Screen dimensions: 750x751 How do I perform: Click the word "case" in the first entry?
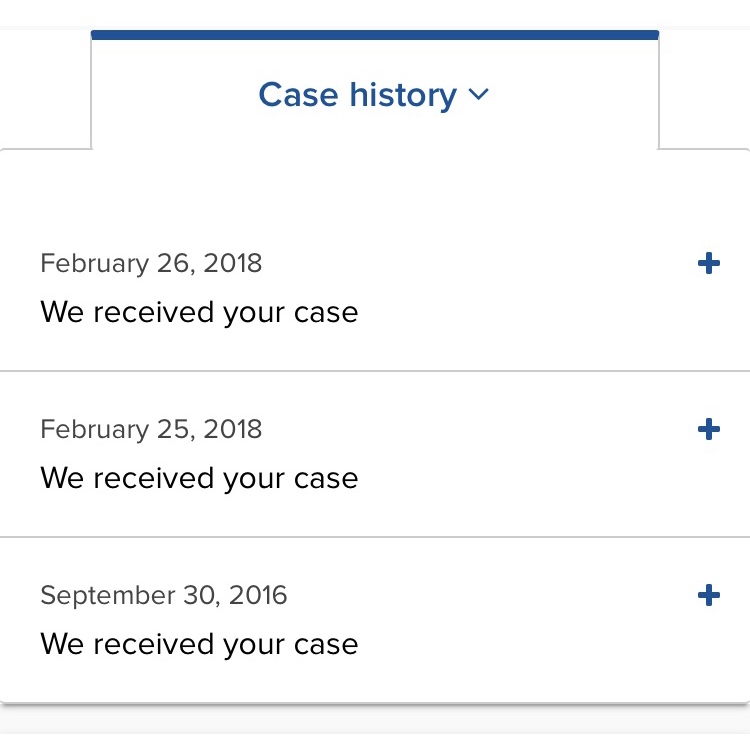click(x=326, y=313)
